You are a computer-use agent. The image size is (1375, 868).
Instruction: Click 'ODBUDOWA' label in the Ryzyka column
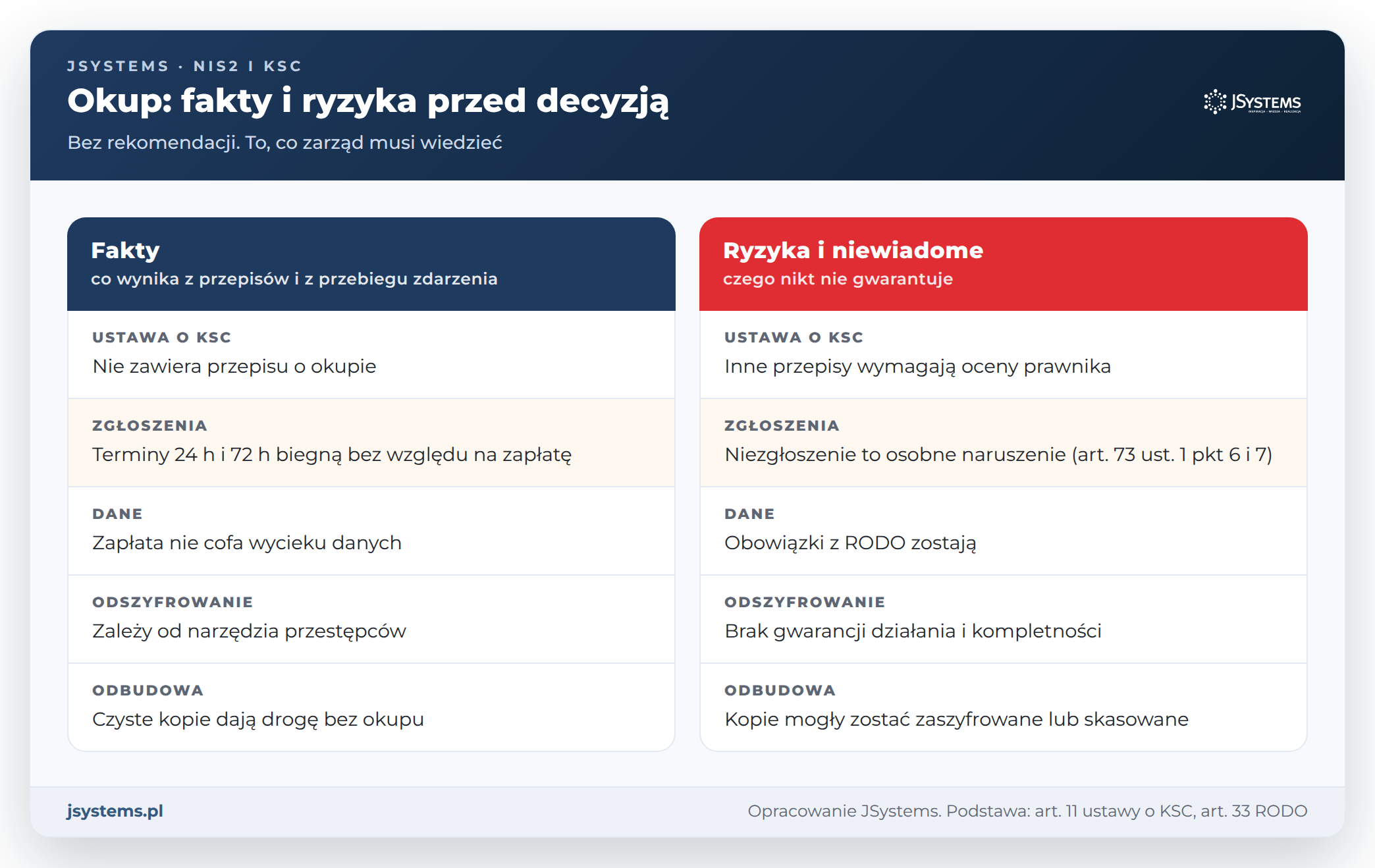[x=780, y=690]
